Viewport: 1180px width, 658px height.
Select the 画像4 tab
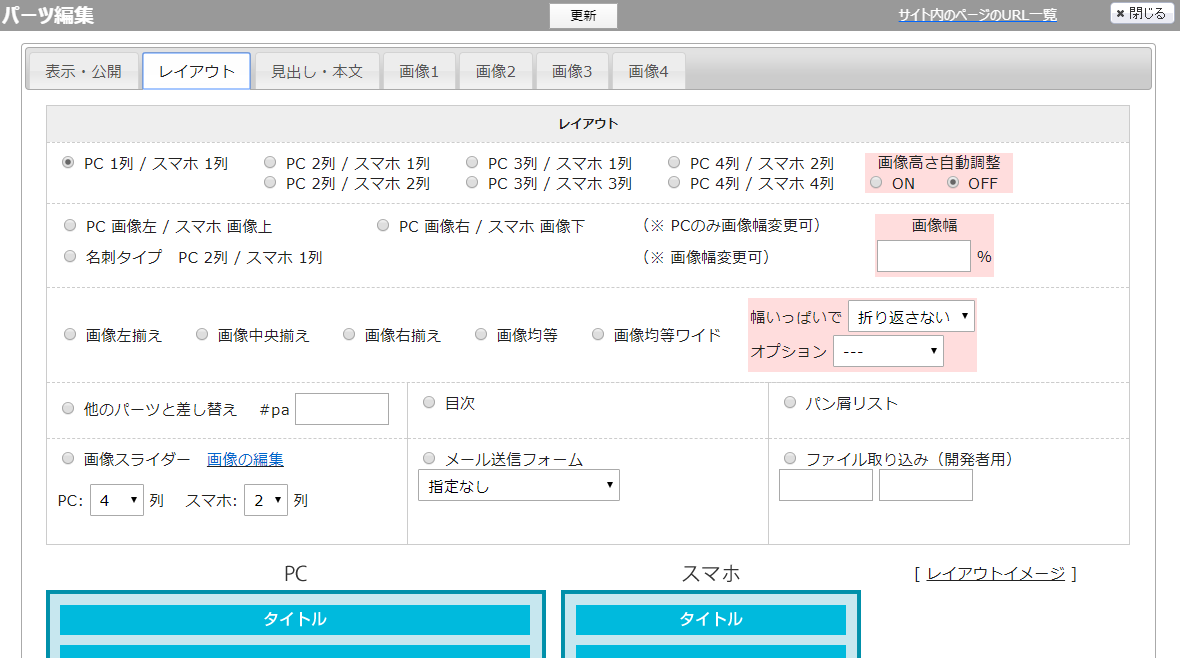point(648,71)
